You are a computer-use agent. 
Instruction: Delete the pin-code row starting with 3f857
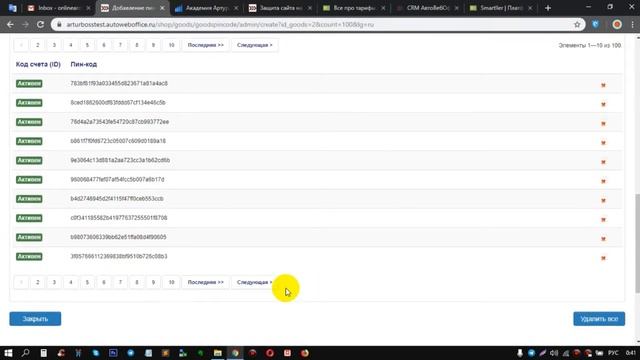603,258
